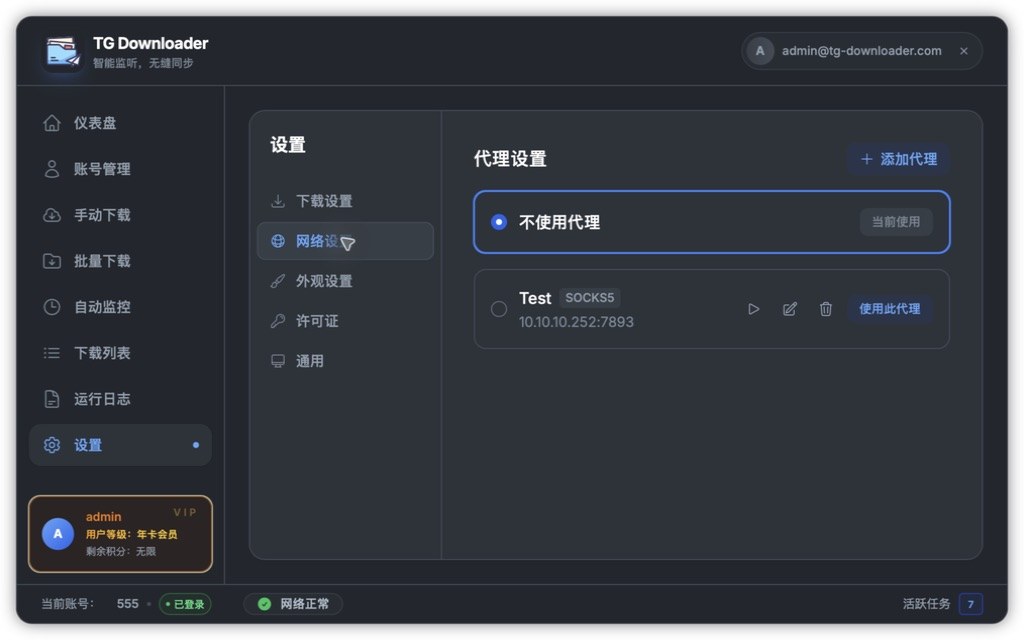The image size is (1024, 640).
Task: Click the download settings arrow icon
Action: pos(278,201)
